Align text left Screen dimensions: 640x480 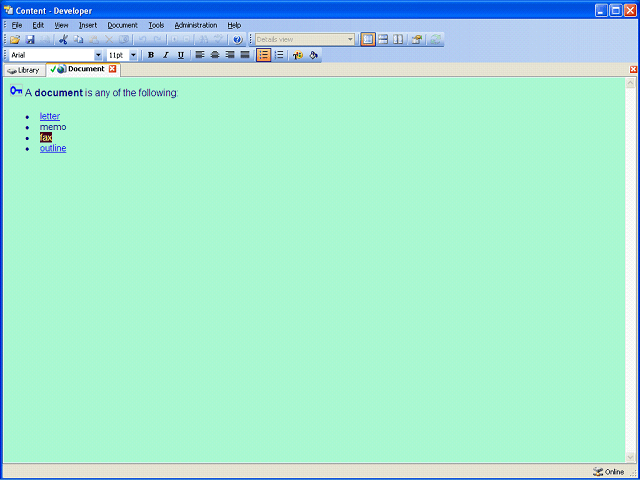(200, 55)
